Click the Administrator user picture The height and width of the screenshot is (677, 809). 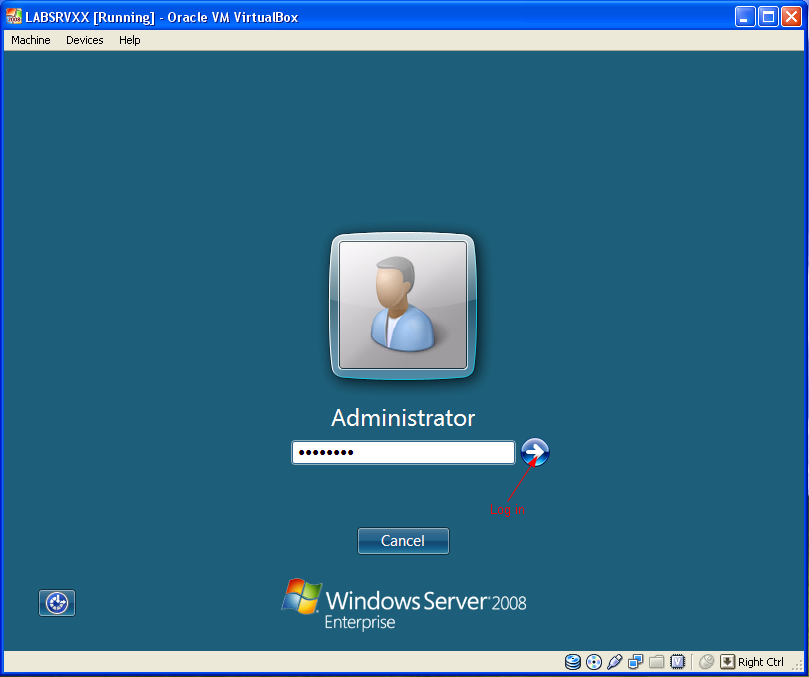click(x=402, y=305)
